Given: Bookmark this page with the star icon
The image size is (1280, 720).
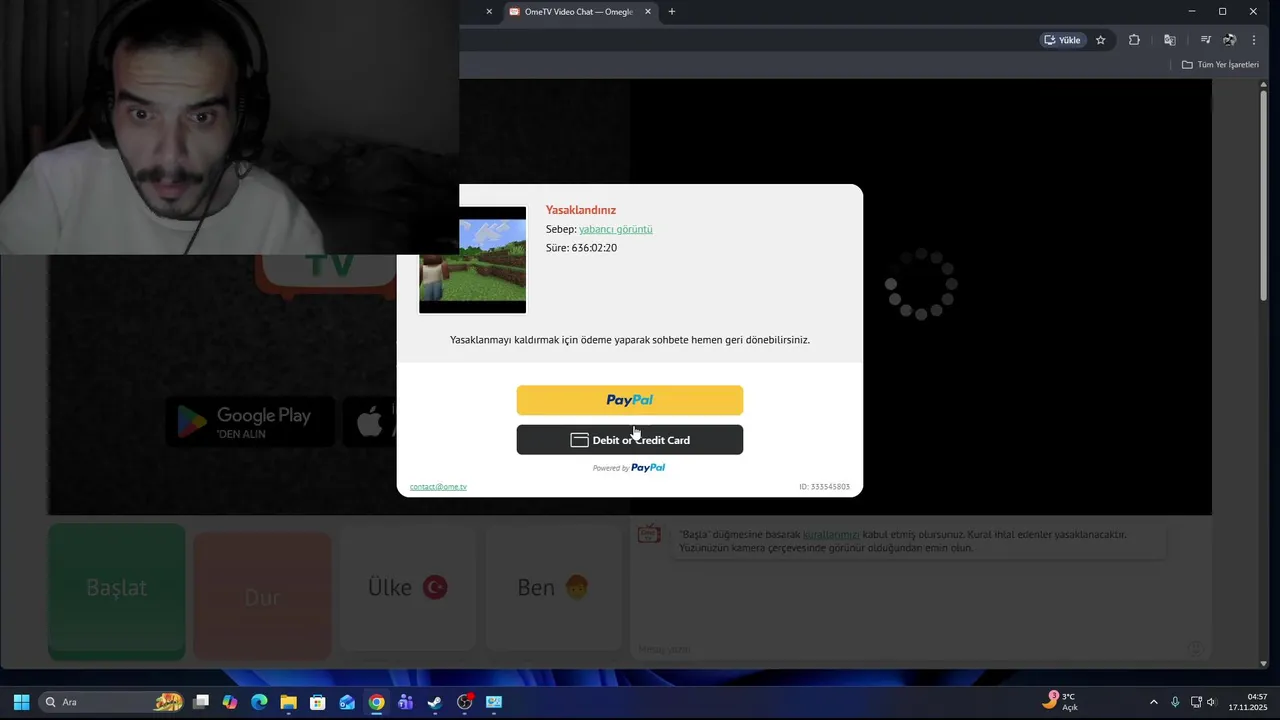Looking at the screenshot, I should click(x=1101, y=40).
